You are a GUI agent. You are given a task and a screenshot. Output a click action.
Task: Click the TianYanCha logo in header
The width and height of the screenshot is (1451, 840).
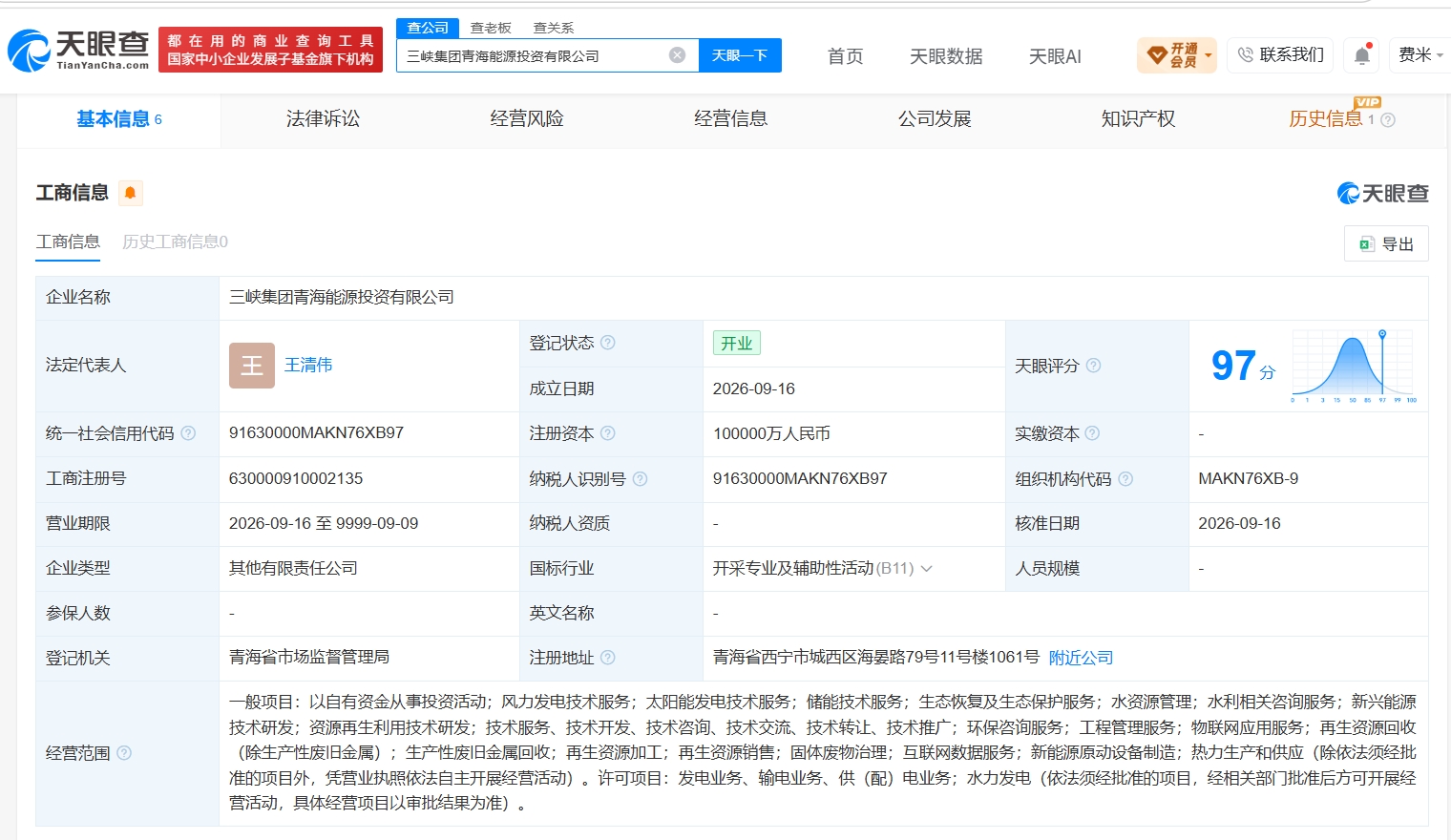[x=78, y=50]
